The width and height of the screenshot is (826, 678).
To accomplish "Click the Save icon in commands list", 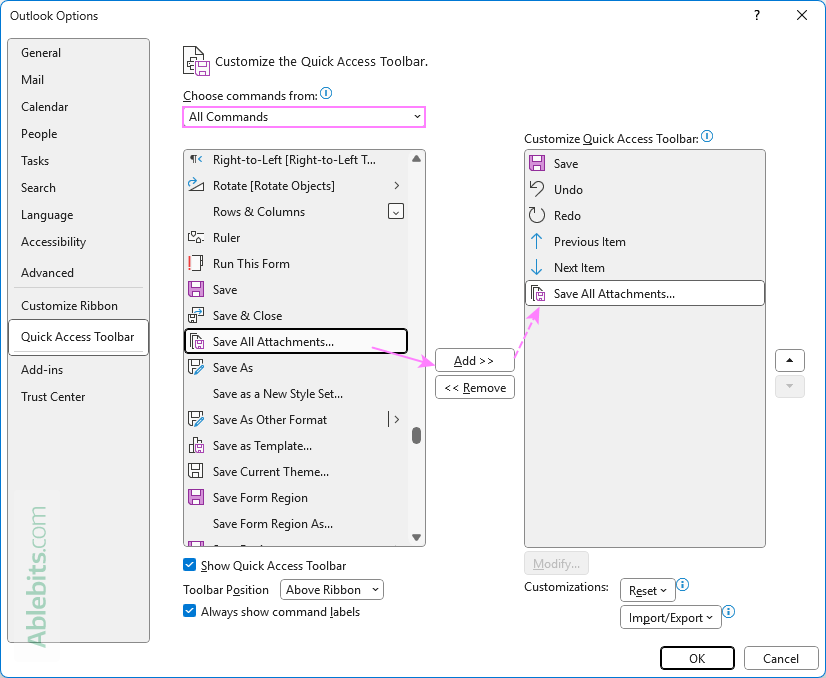I will [x=196, y=289].
